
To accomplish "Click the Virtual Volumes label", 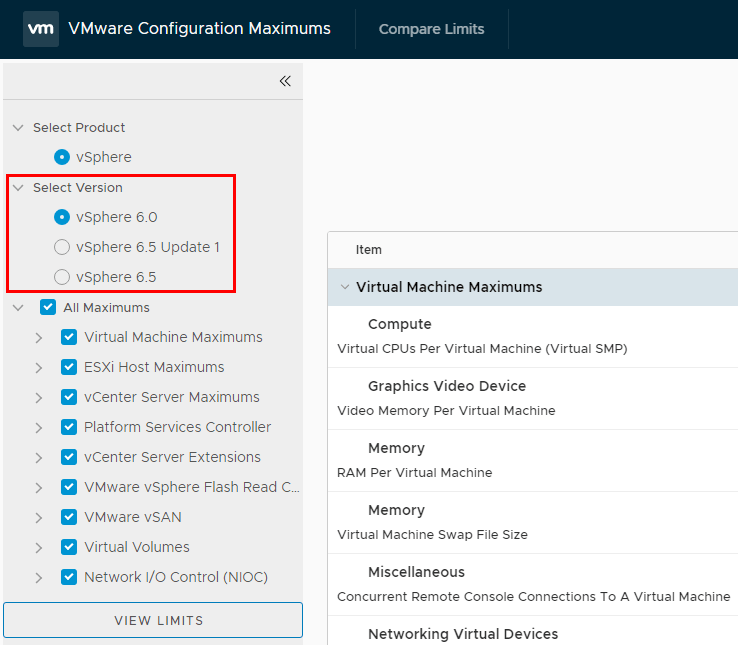I will coord(136,547).
